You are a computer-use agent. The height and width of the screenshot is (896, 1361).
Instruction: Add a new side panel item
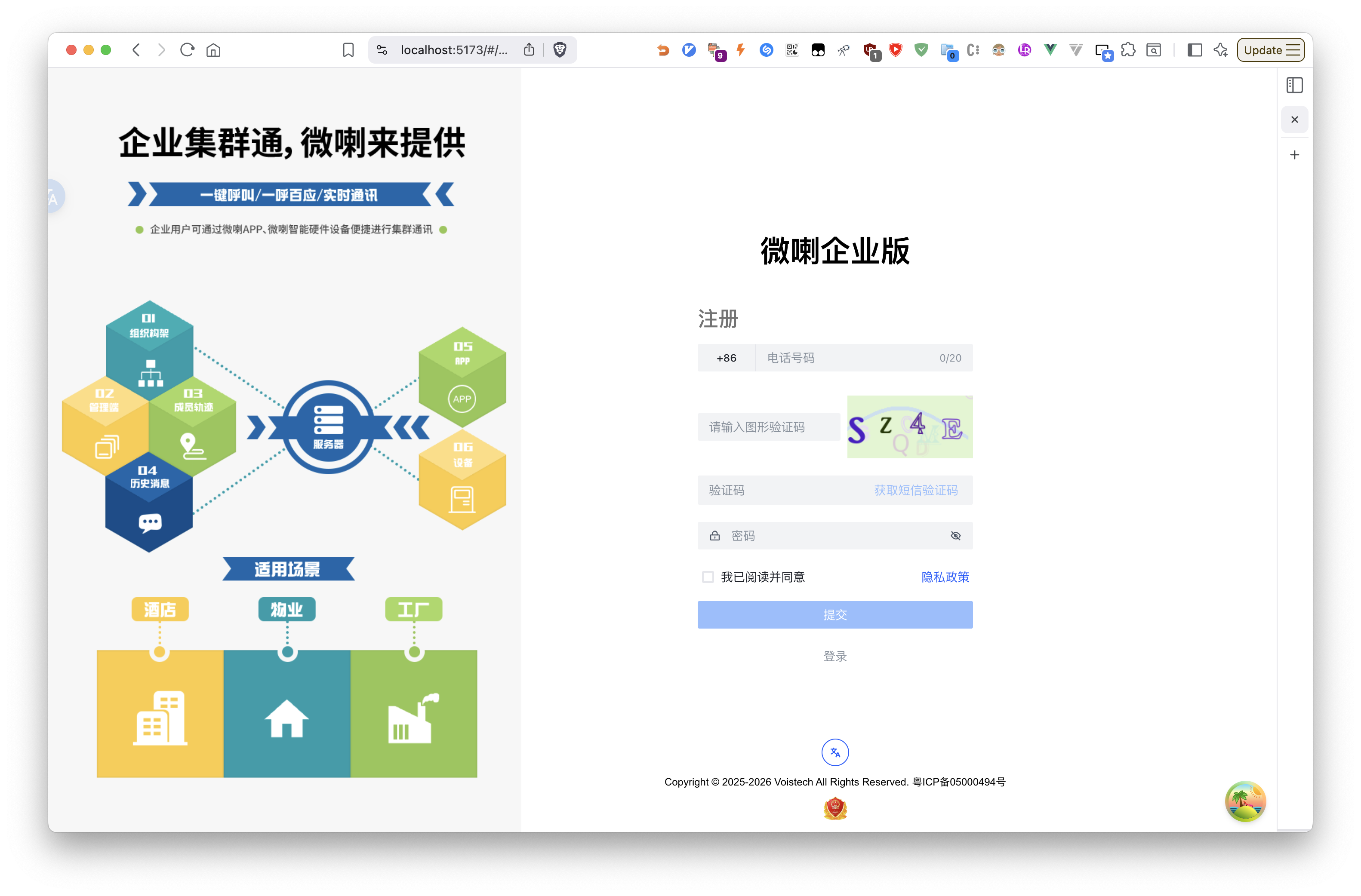click(x=1295, y=155)
